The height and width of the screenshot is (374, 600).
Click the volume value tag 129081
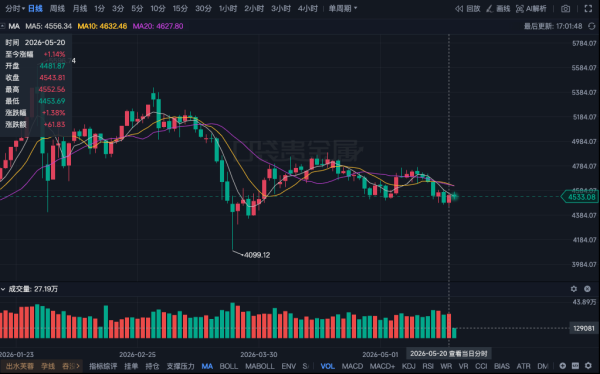tap(584, 328)
